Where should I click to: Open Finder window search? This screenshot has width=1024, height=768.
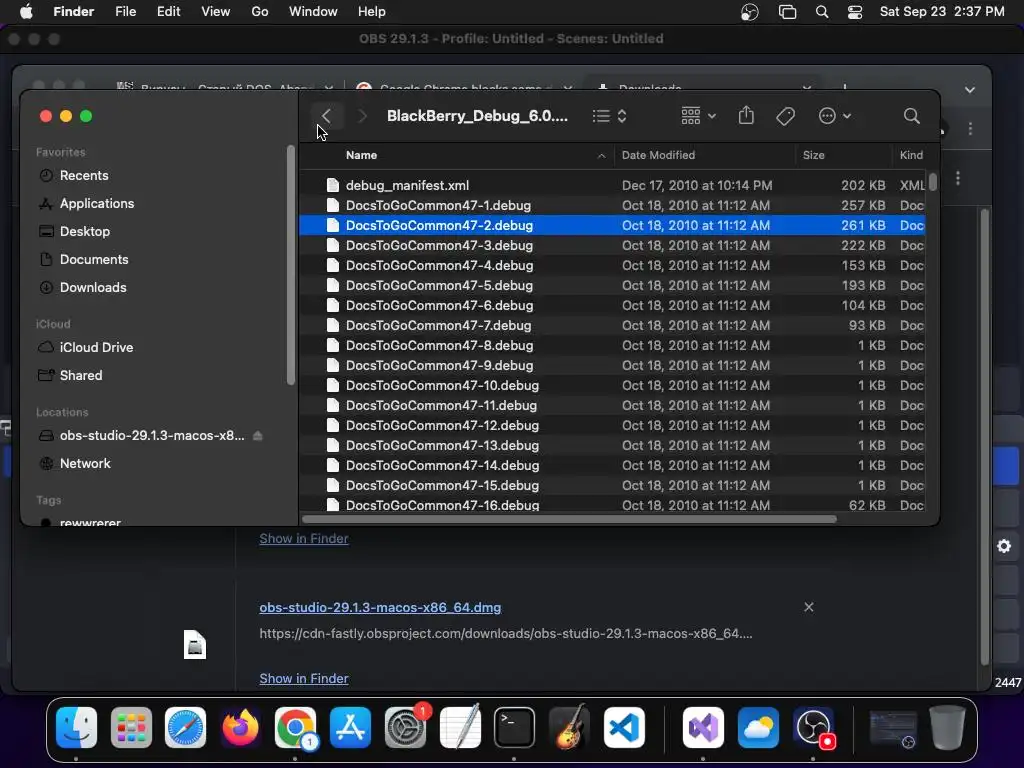click(912, 116)
